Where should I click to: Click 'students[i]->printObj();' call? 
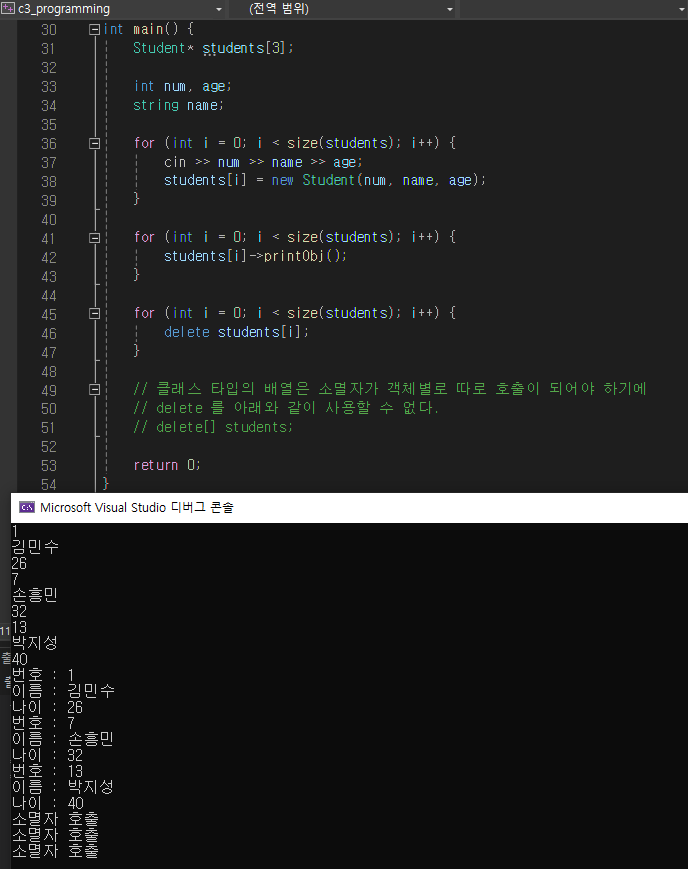click(256, 256)
